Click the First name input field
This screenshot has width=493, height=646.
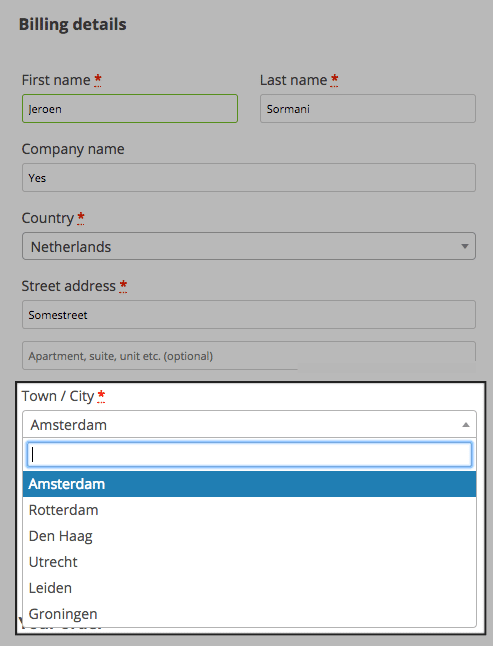(130, 109)
